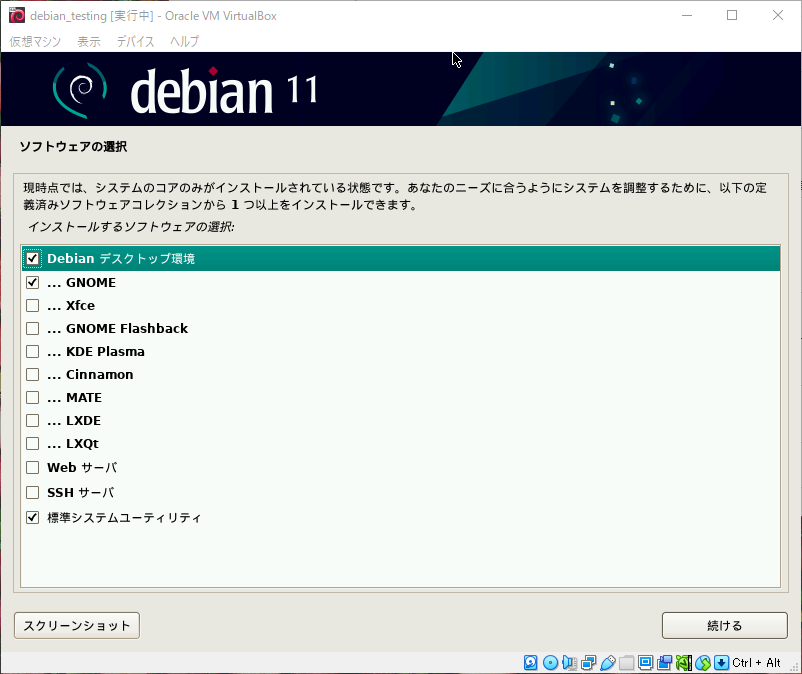
Task: Enable the Web サーバ checkbox
Action: click(33, 467)
